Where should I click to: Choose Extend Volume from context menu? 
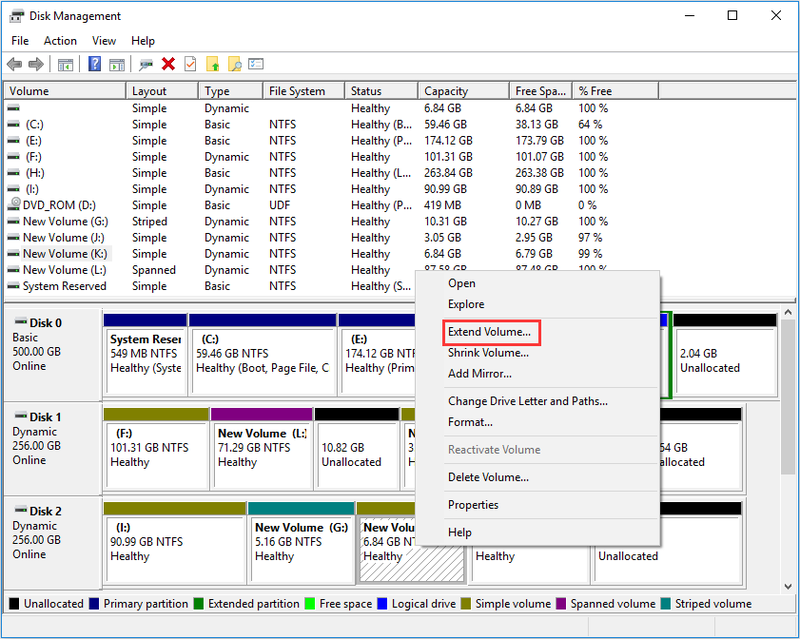[x=489, y=332]
